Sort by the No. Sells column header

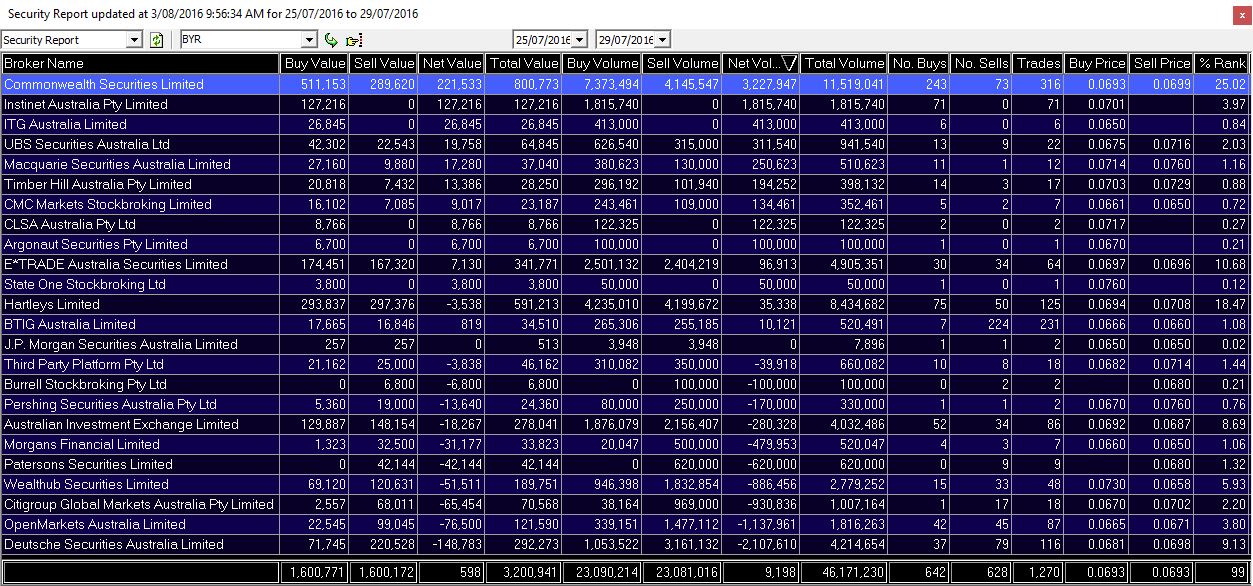click(x=981, y=63)
